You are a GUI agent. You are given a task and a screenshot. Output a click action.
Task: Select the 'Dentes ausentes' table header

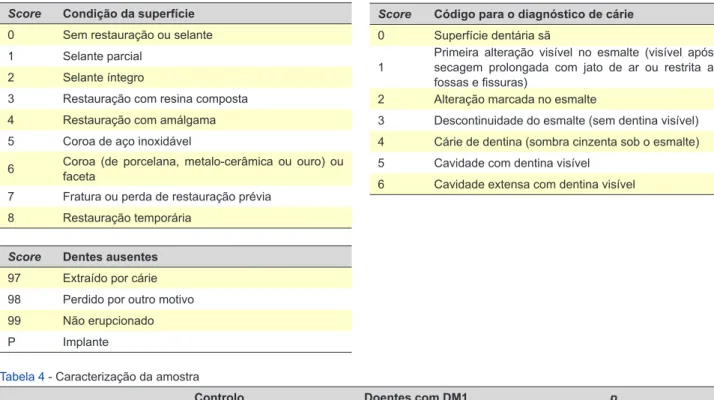click(110, 257)
